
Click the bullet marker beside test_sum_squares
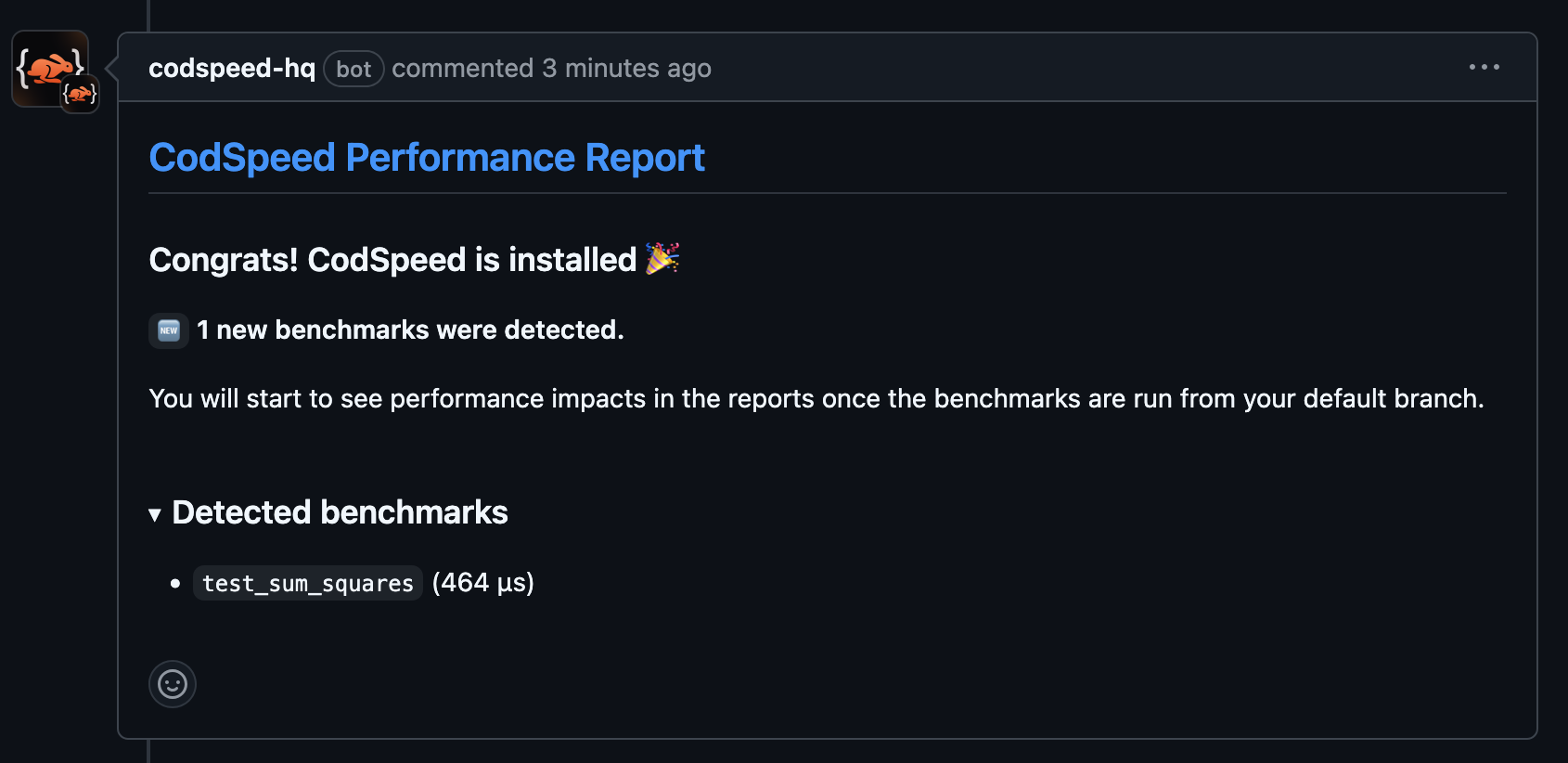click(x=175, y=583)
